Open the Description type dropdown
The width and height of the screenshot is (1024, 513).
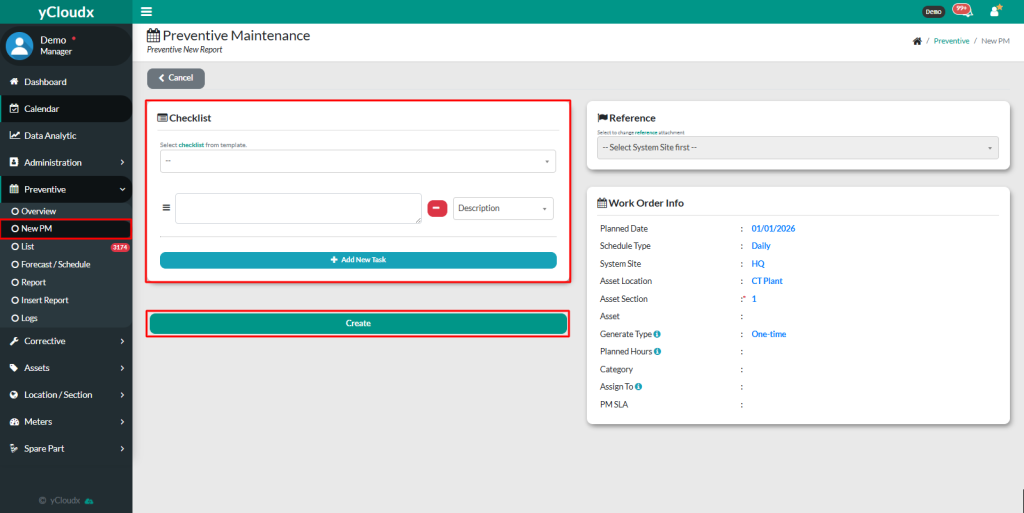[x=503, y=208]
